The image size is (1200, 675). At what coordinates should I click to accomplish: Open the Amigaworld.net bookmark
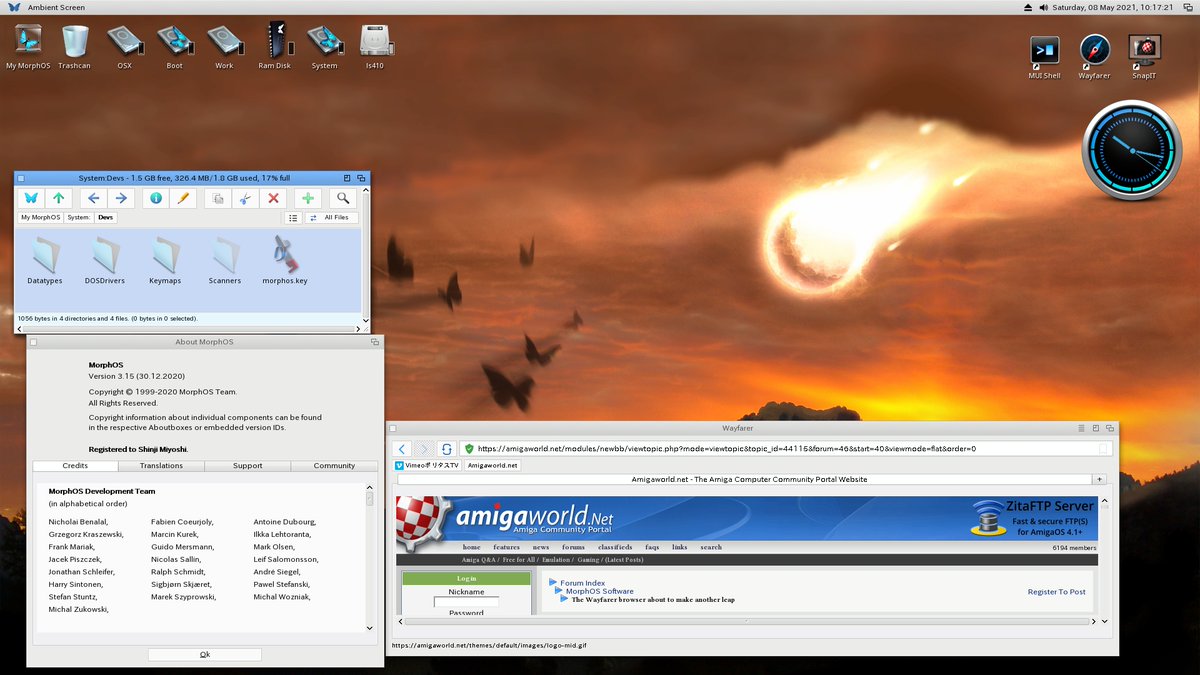[x=493, y=465]
